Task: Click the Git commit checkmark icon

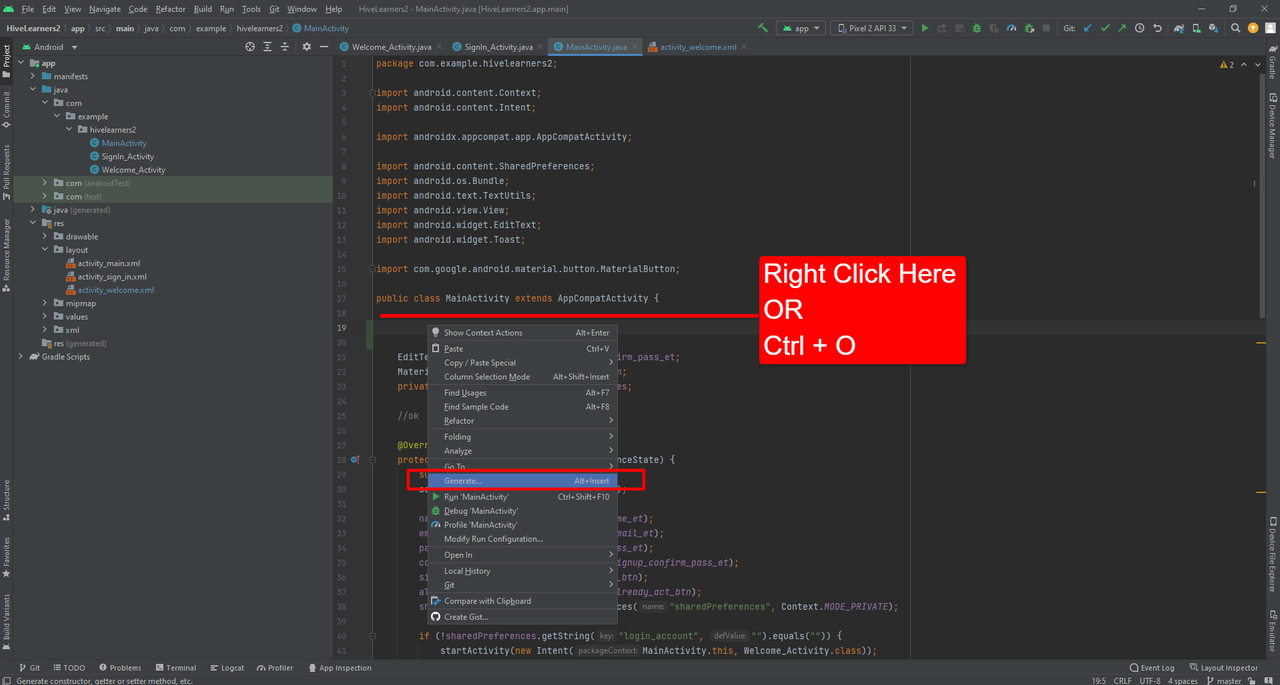Action: point(1105,28)
